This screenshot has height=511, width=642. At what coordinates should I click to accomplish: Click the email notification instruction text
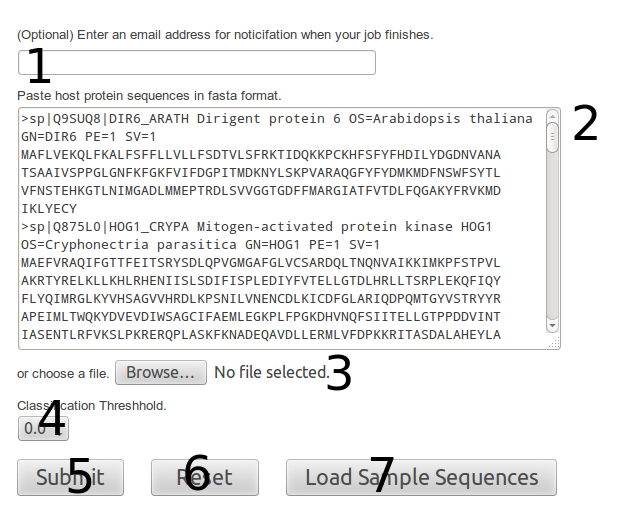pos(225,35)
